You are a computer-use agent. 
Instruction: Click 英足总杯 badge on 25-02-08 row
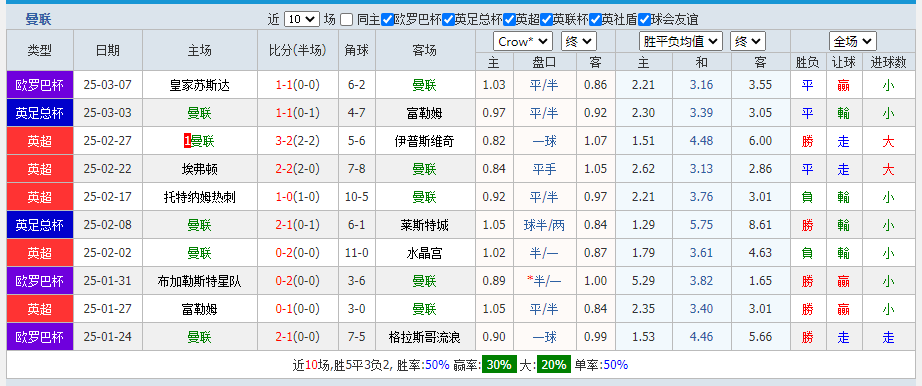tap(40, 225)
